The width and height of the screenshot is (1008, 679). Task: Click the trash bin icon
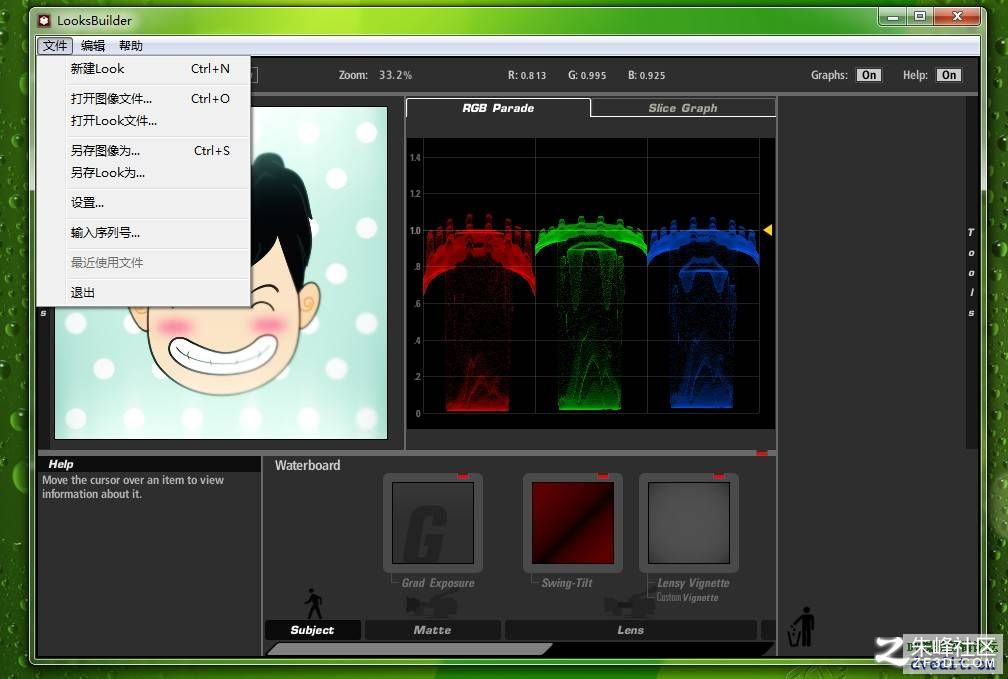(x=802, y=627)
